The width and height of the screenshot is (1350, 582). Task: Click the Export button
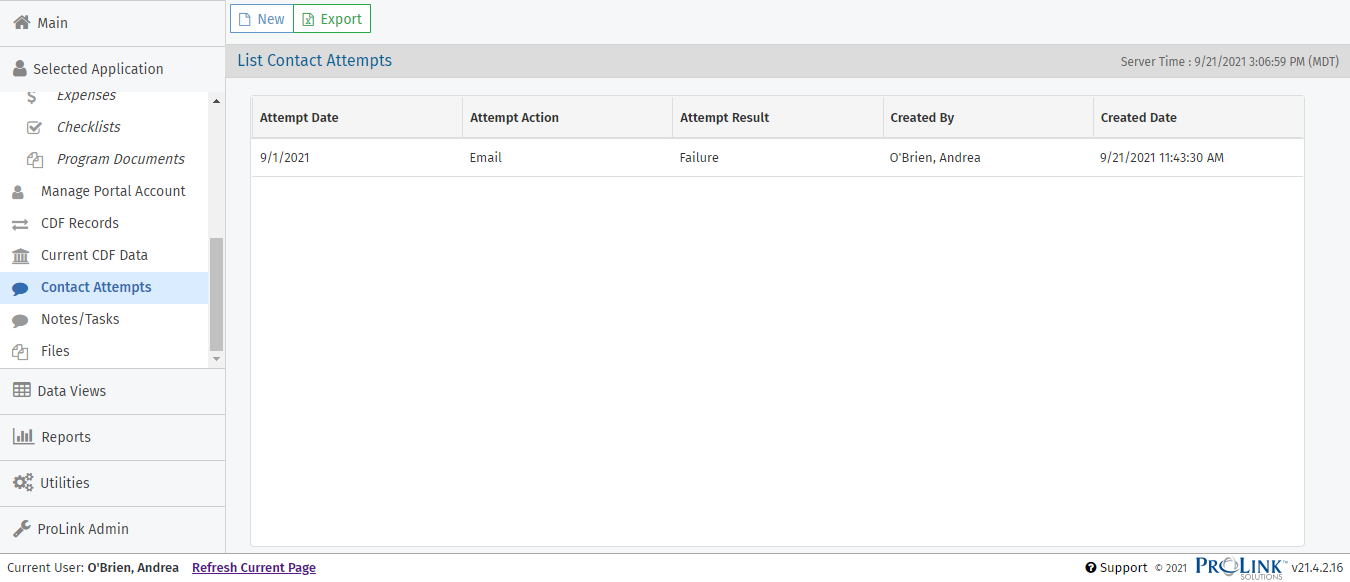pos(331,18)
